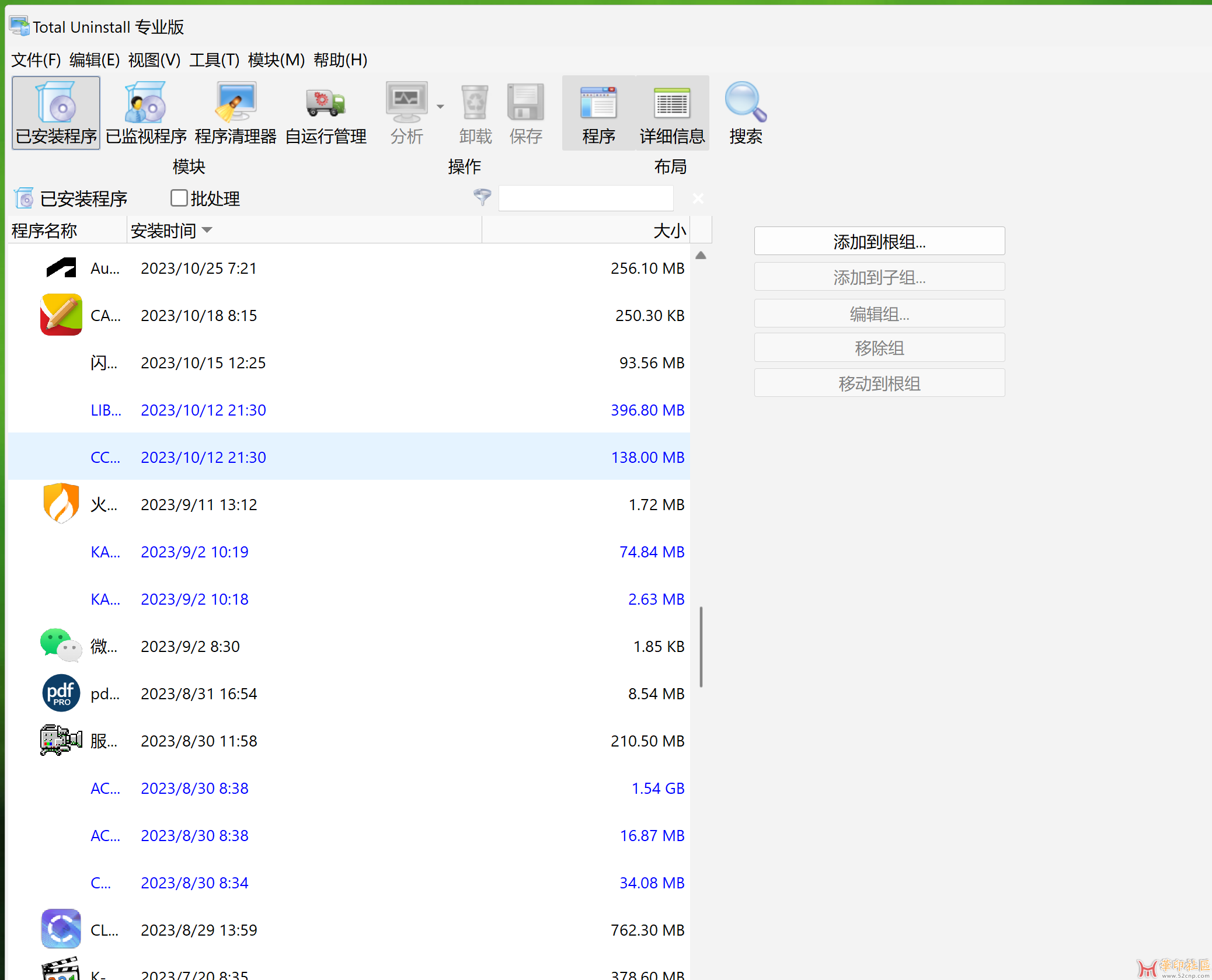The height and width of the screenshot is (980, 1212).
Task: Toggle the 程序 layout panel
Action: click(598, 113)
